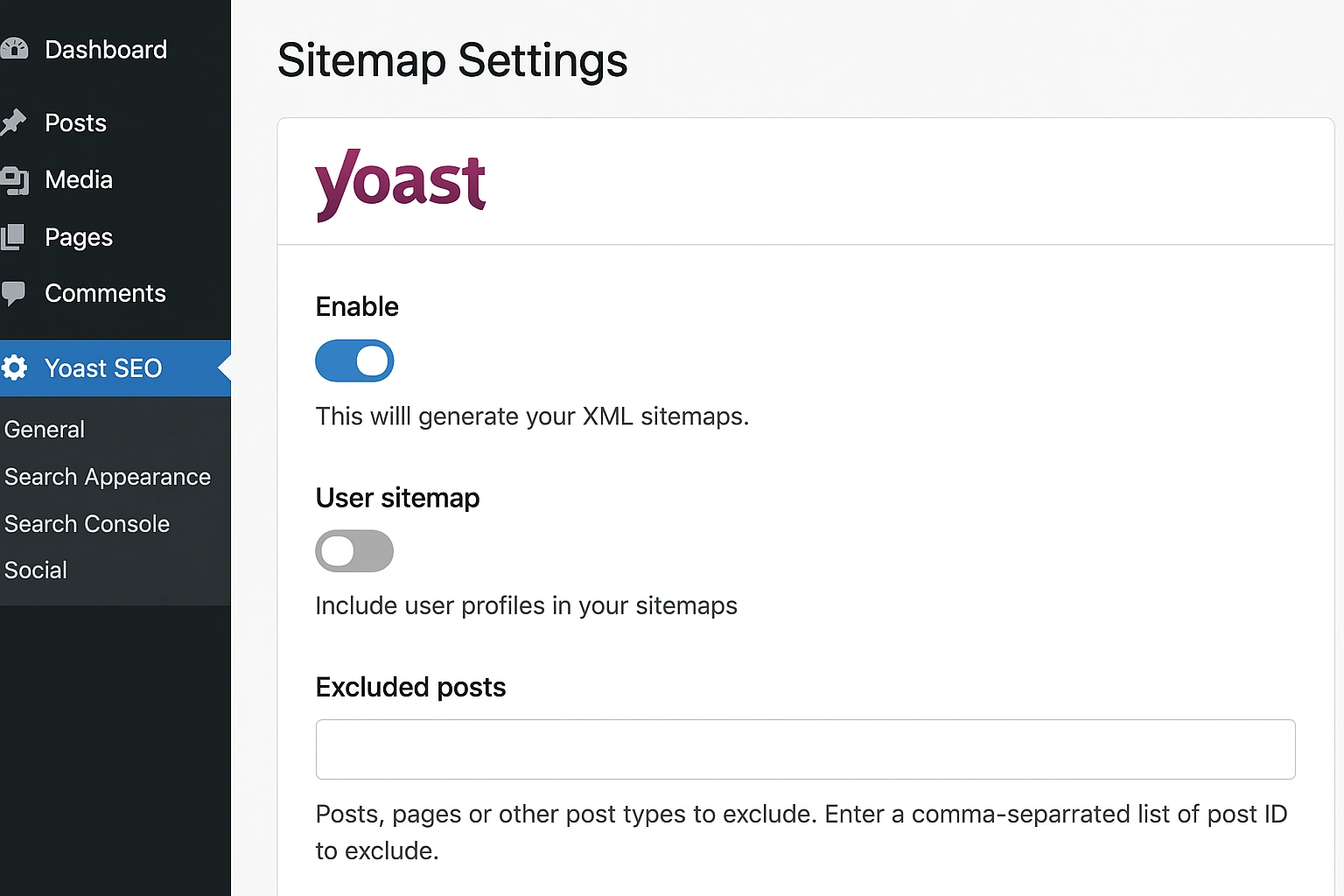Screen dimensions: 1344x896
Task: Turn on the User sitemap toggle
Action: 354,551
